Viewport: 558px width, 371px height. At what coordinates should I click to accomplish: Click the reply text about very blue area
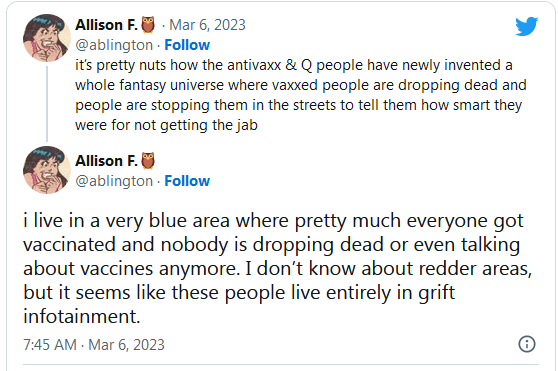tap(277, 268)
